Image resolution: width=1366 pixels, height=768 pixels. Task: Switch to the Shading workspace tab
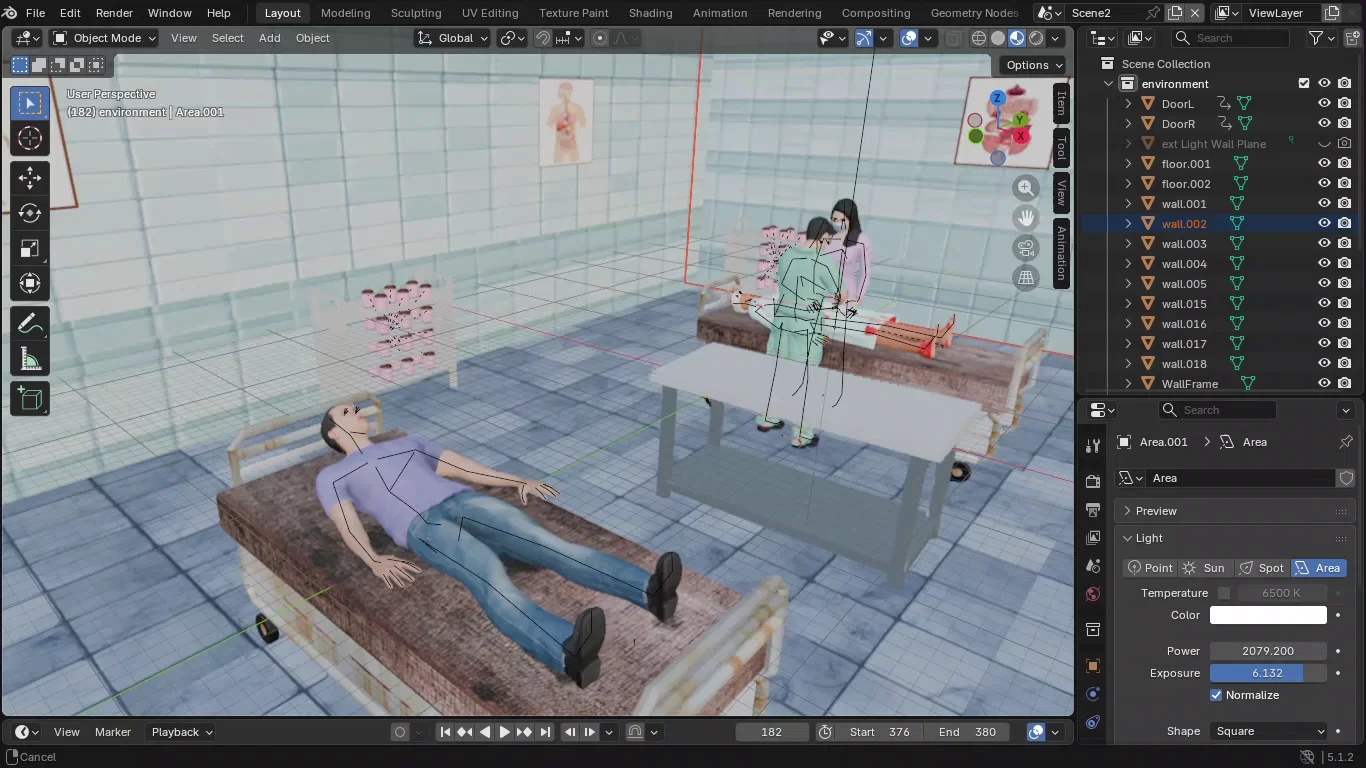click(650, 13)
